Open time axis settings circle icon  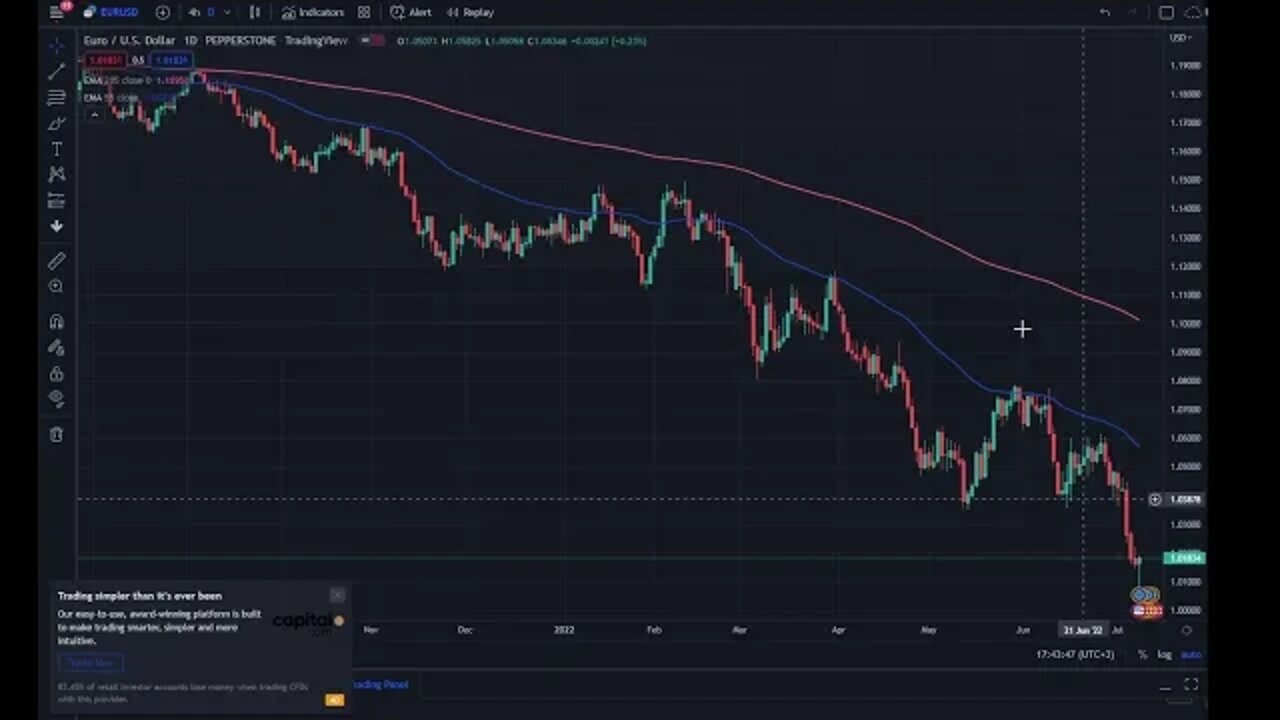click(1186, 630)
